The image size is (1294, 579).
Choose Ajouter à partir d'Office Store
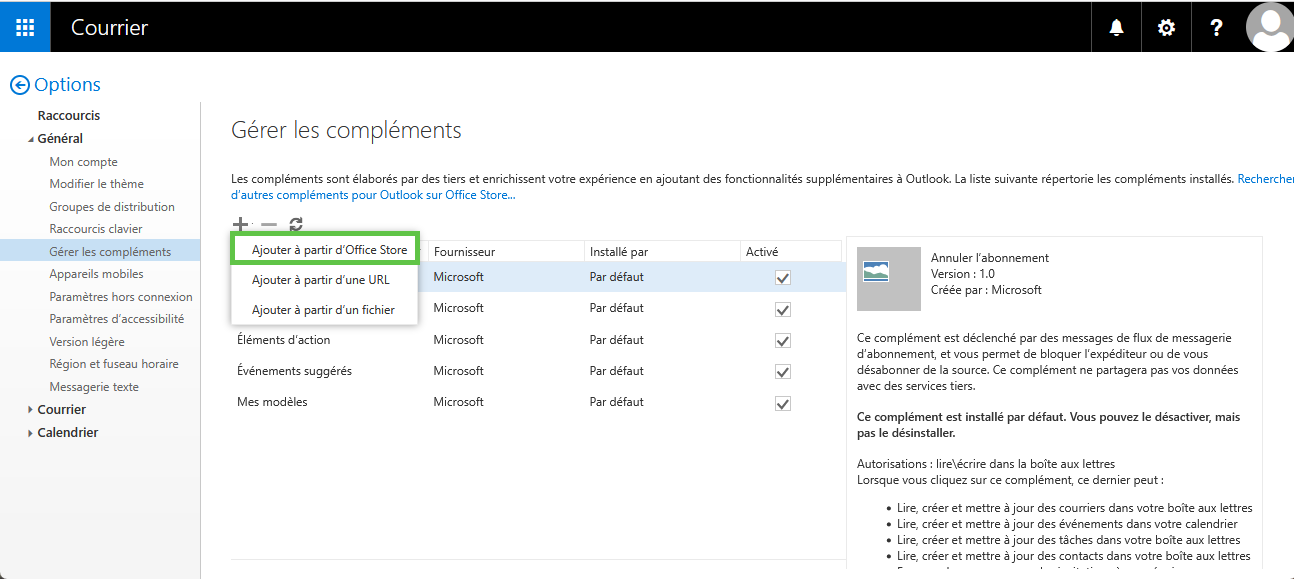pyautogui.click(x=329, y=250)
